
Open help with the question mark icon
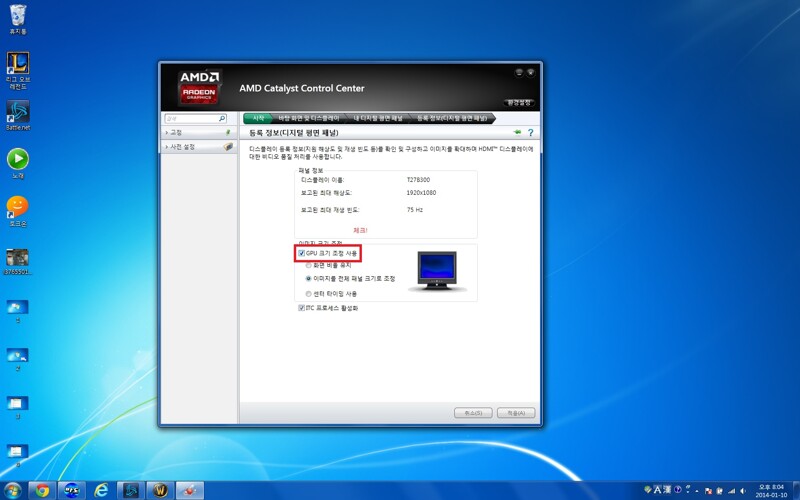[x=531, y=133]
